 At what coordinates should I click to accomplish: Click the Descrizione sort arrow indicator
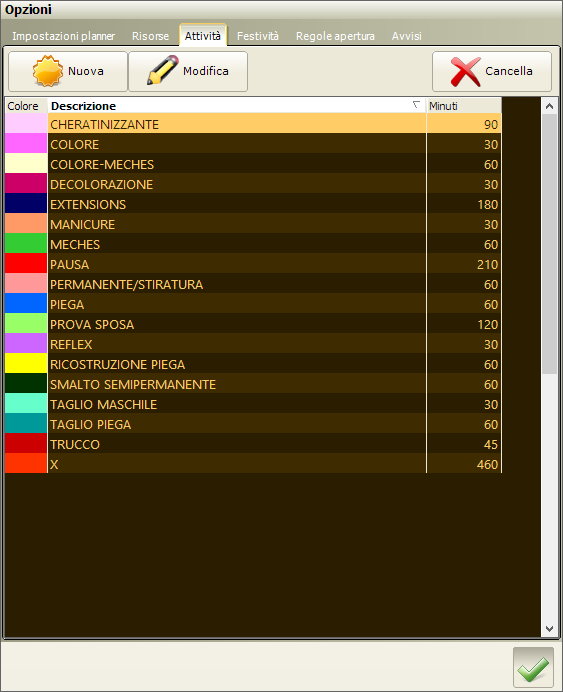coord(416,105)
